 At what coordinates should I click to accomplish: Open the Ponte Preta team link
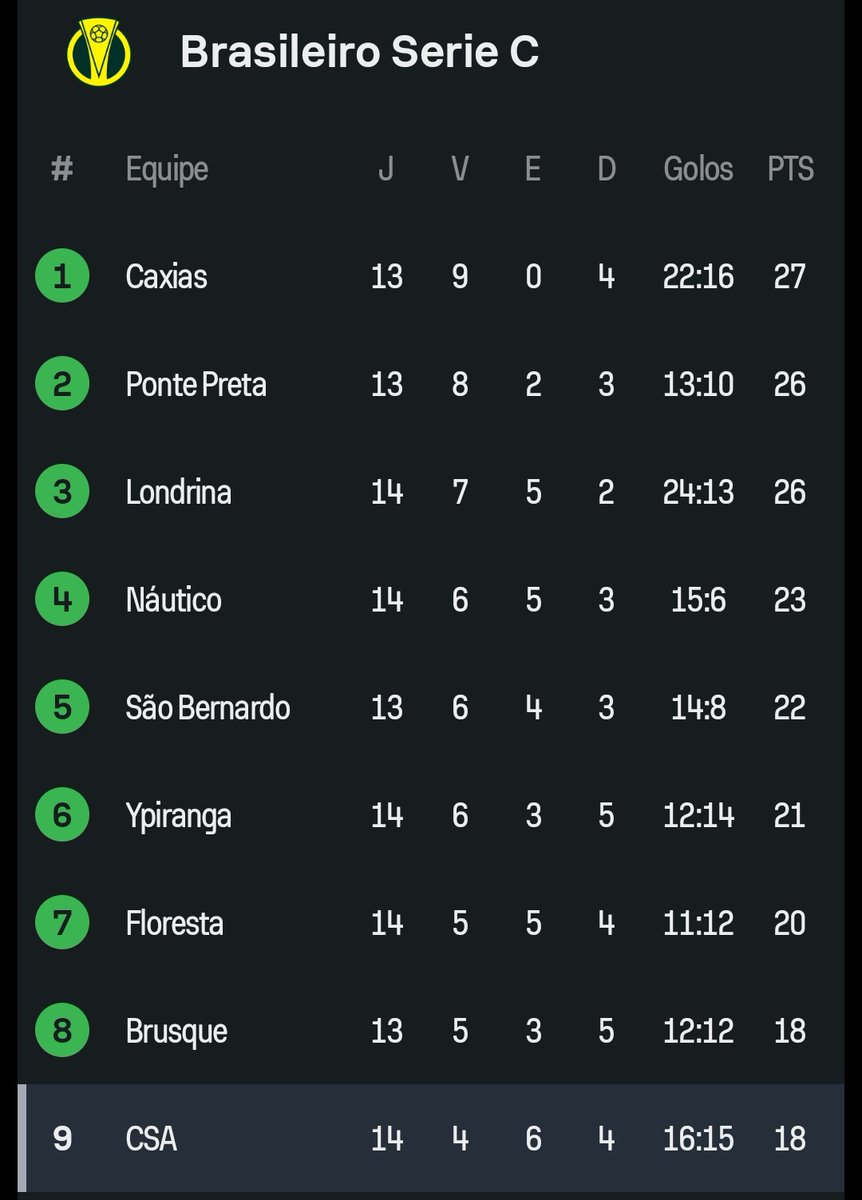point(196,384)
